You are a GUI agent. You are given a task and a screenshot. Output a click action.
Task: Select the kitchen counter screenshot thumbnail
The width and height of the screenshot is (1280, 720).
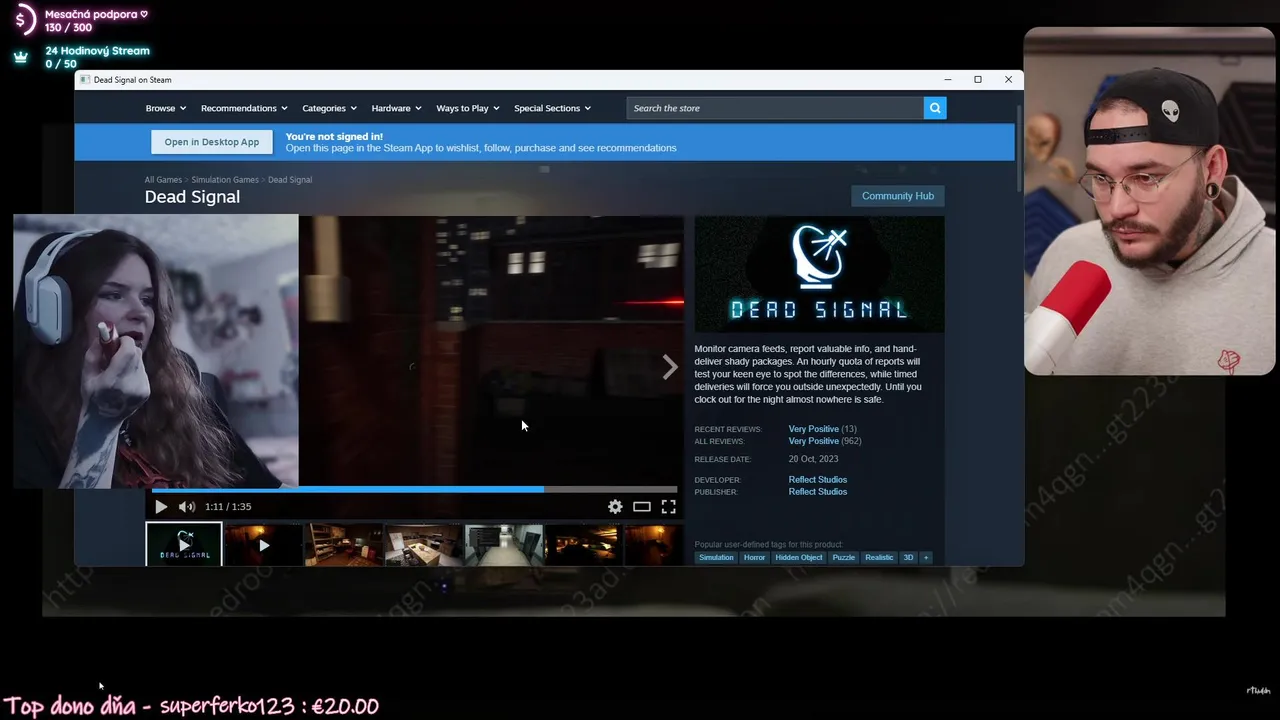point(423,545)
